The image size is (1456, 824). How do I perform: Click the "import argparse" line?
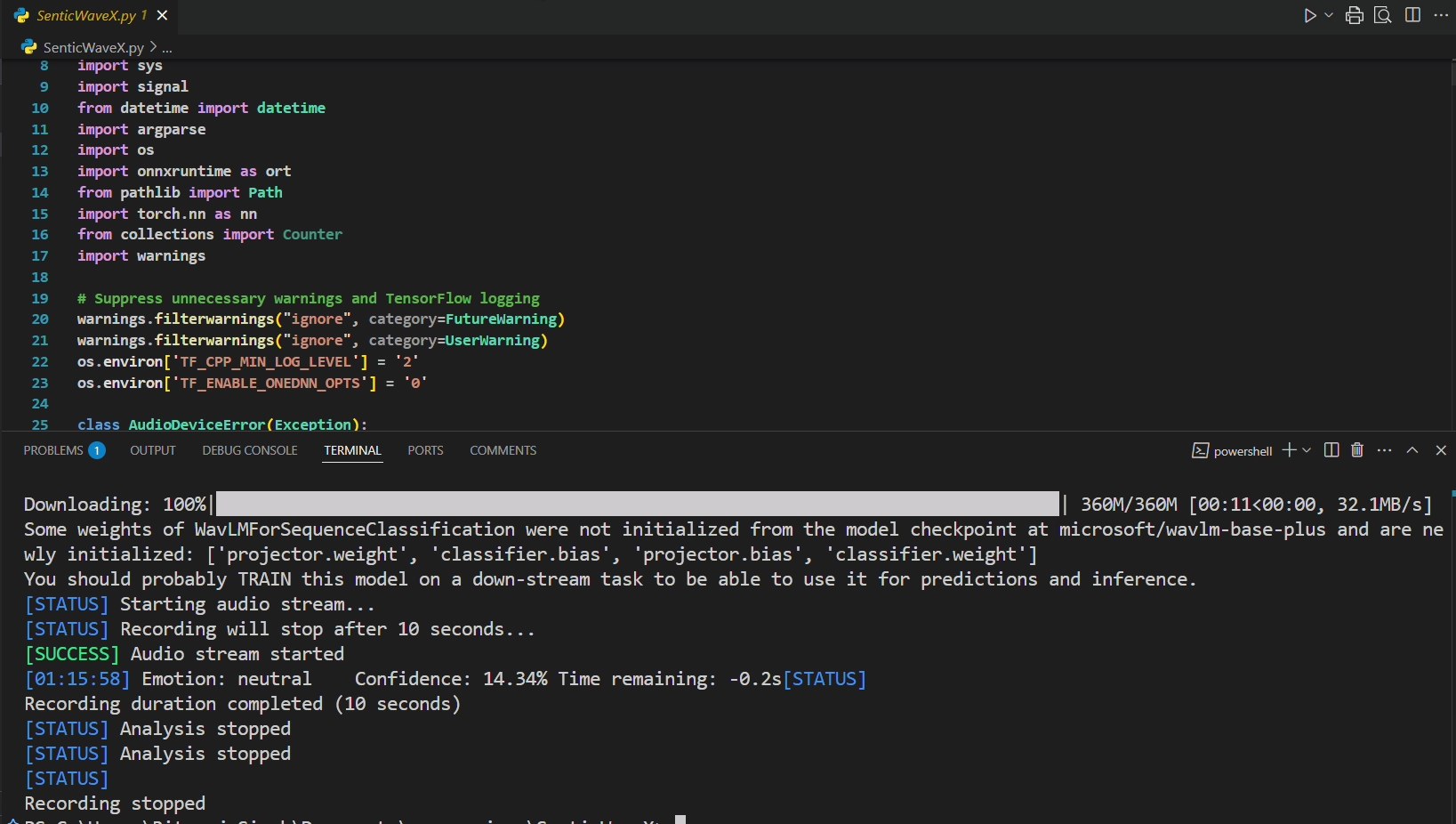pos(141,129)
